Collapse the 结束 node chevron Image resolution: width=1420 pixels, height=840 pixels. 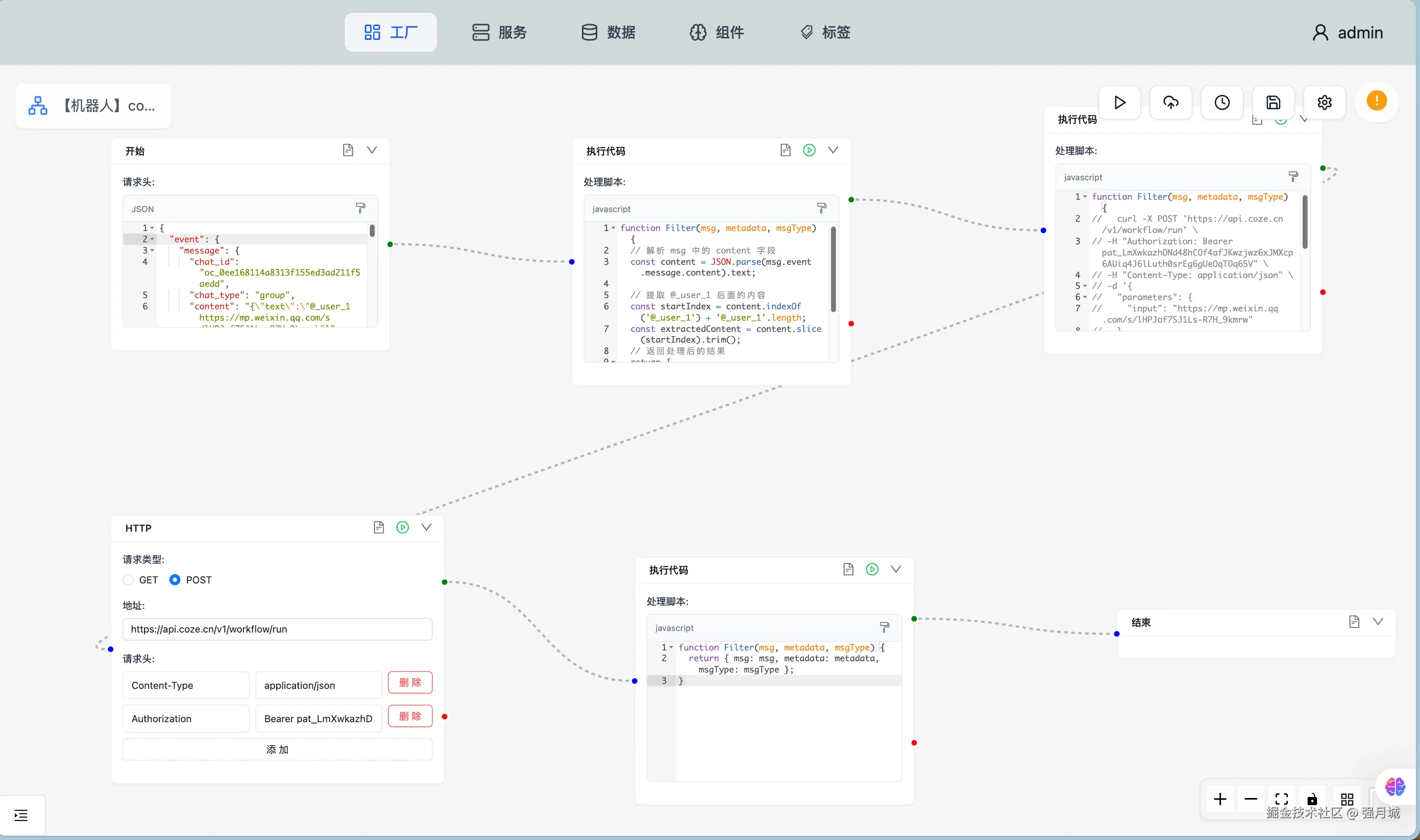[x=1377, y=621]
